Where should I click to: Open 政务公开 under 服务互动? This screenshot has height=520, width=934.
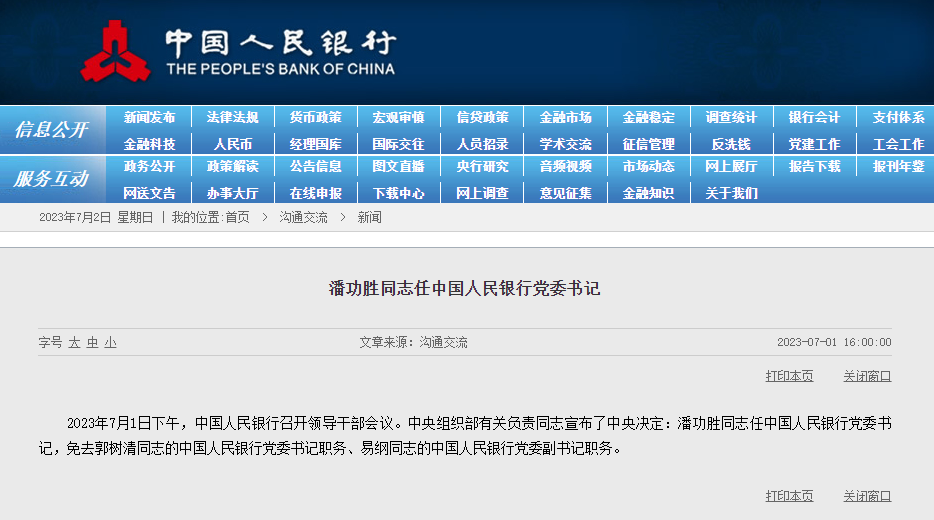pos(149,166)
